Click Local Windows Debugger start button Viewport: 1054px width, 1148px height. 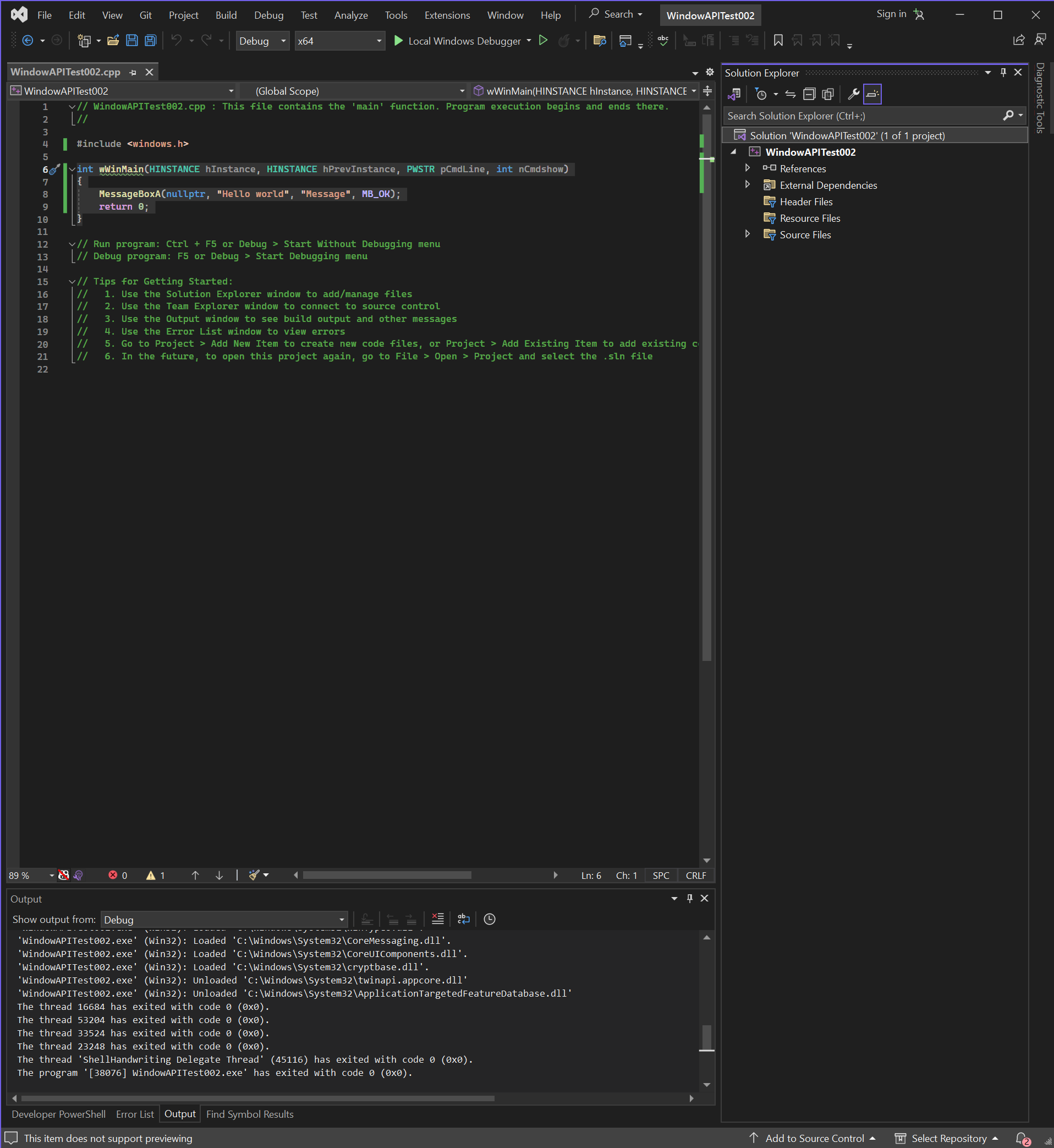pos(458,41)
